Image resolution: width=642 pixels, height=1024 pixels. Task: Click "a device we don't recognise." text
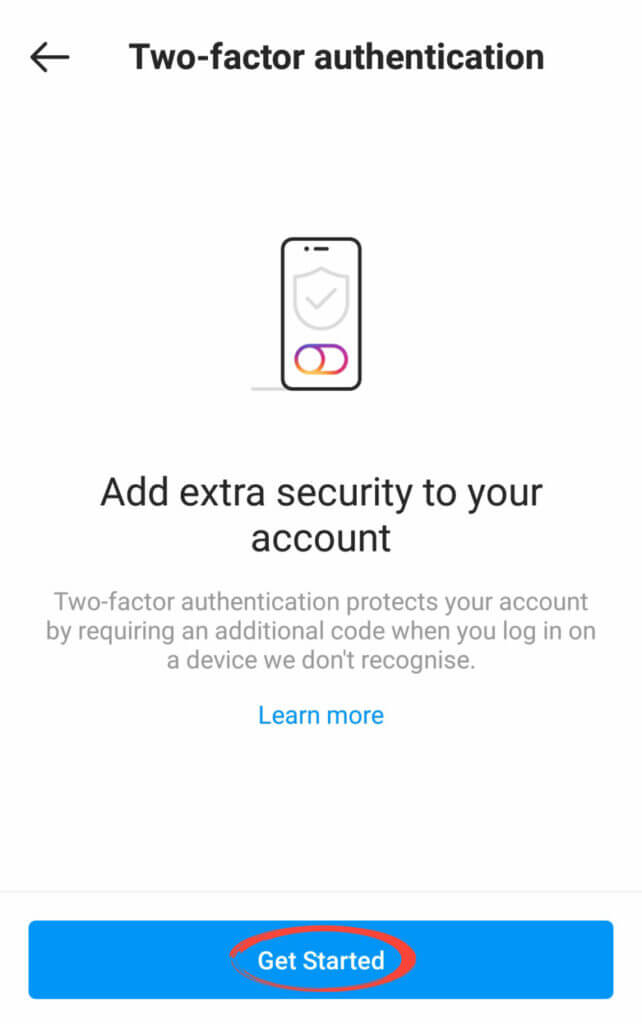click(321, 660)
